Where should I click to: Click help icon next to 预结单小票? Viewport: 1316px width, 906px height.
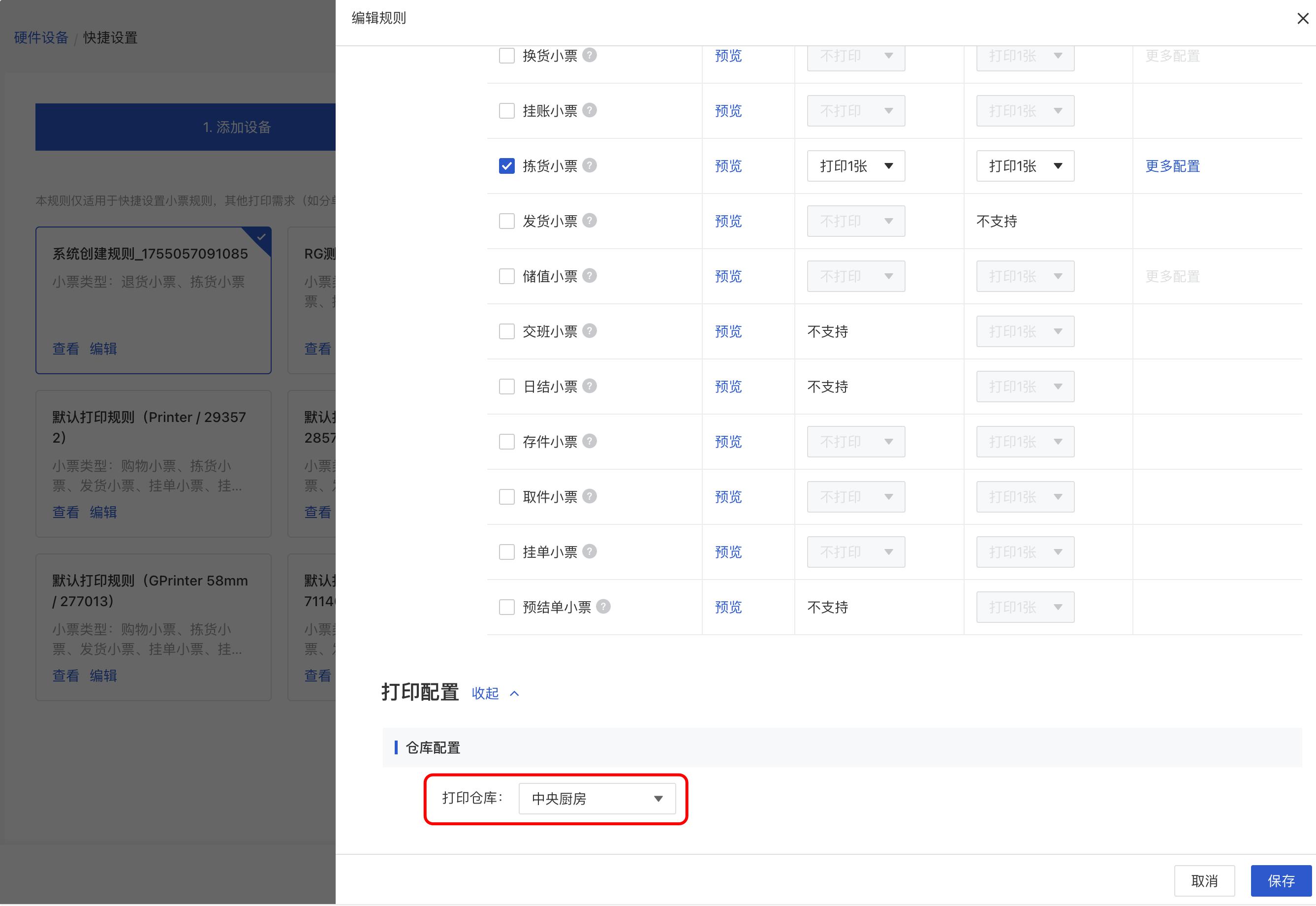click(603, 606)
